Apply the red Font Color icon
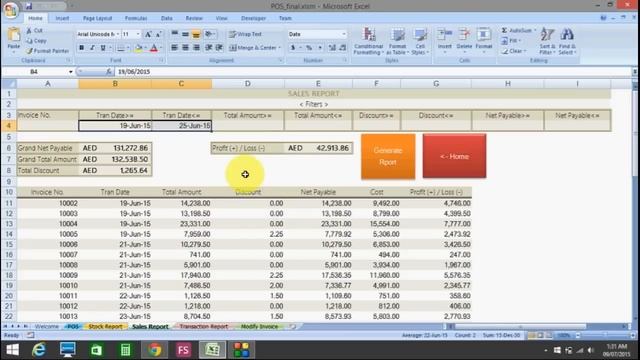Screen dimensions: 640x360 [x=154, y=48]
